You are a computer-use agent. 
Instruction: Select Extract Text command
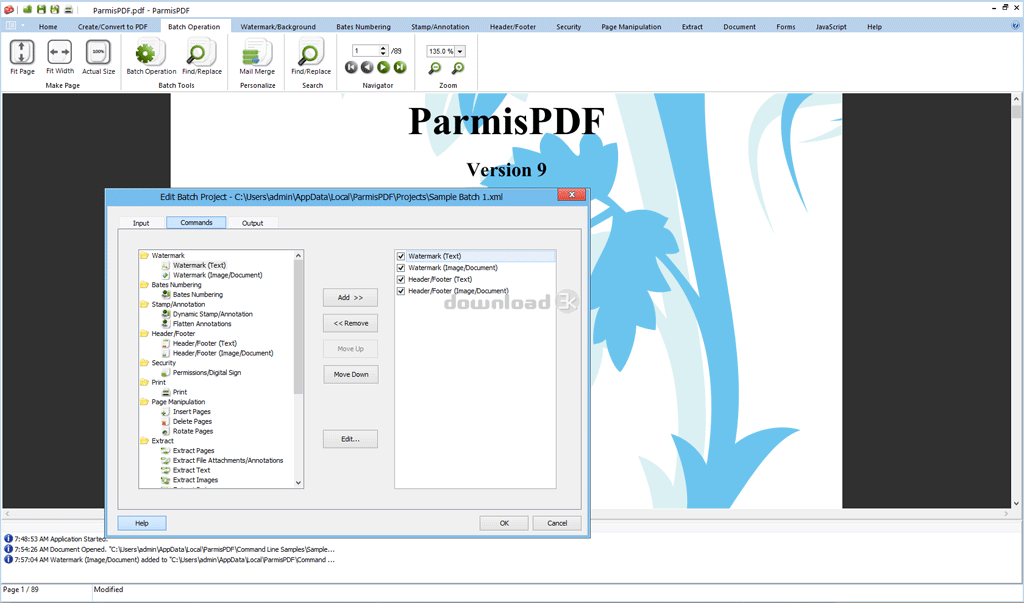[191, 470]
